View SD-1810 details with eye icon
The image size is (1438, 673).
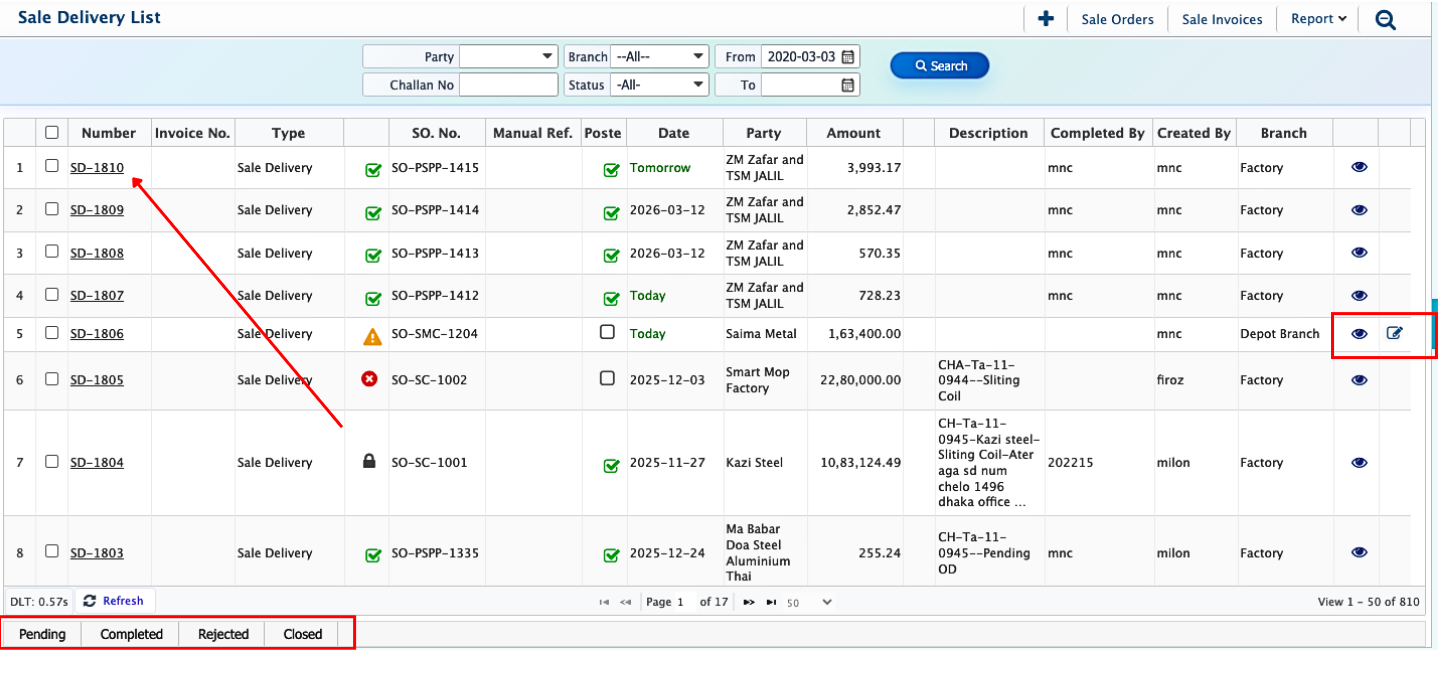[1358, 168]
